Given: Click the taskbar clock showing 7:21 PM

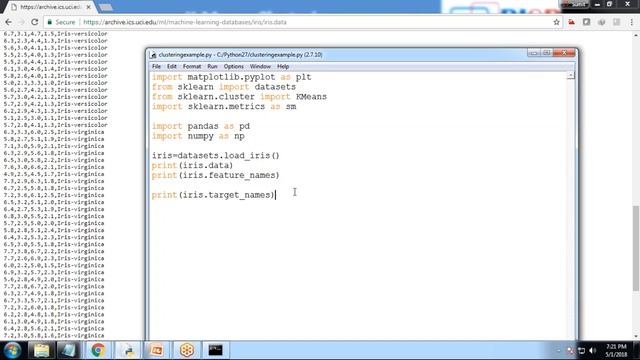Looking at the screenshot, I should point(616,351).
